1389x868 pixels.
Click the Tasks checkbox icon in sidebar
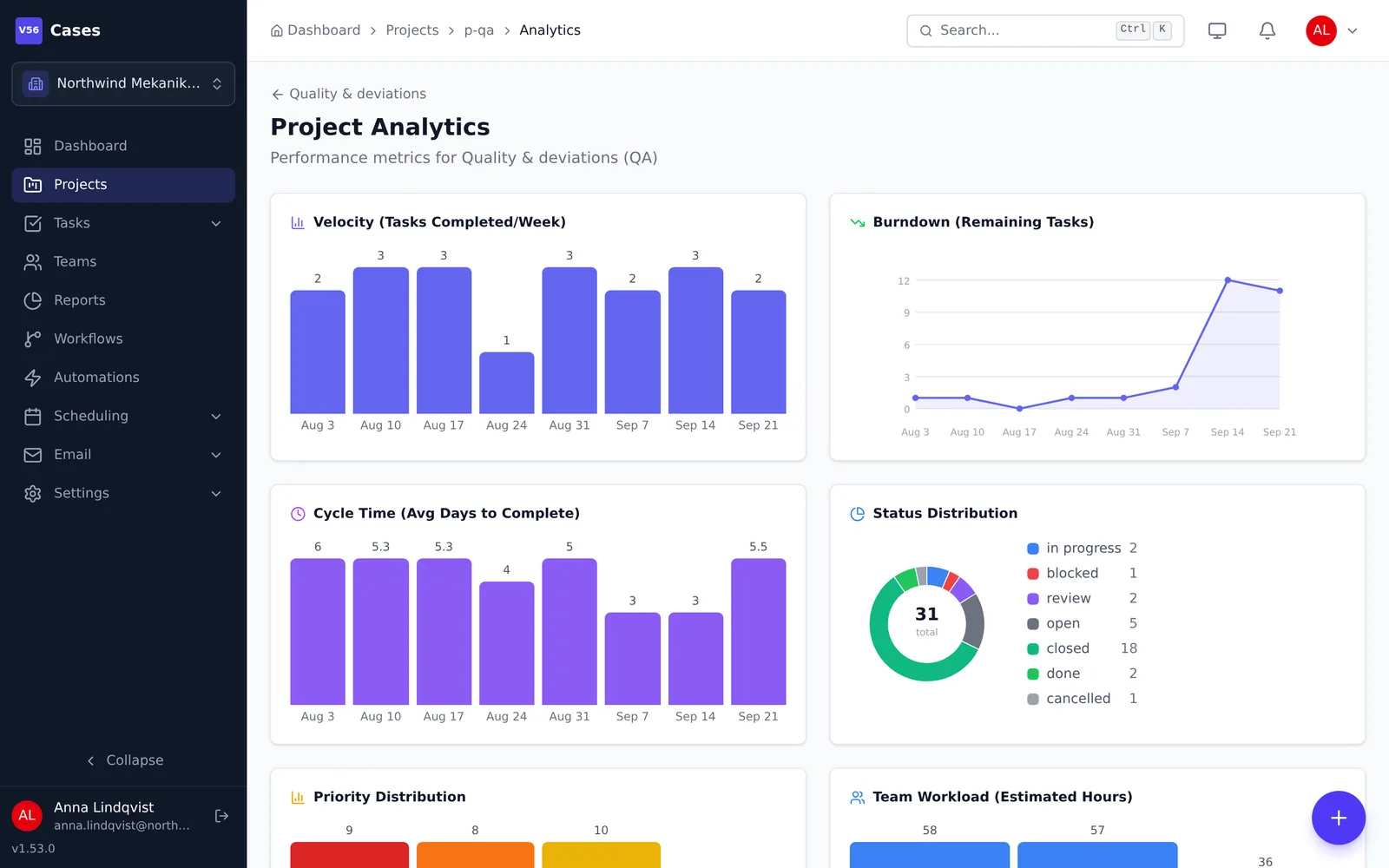coord(33,223)
